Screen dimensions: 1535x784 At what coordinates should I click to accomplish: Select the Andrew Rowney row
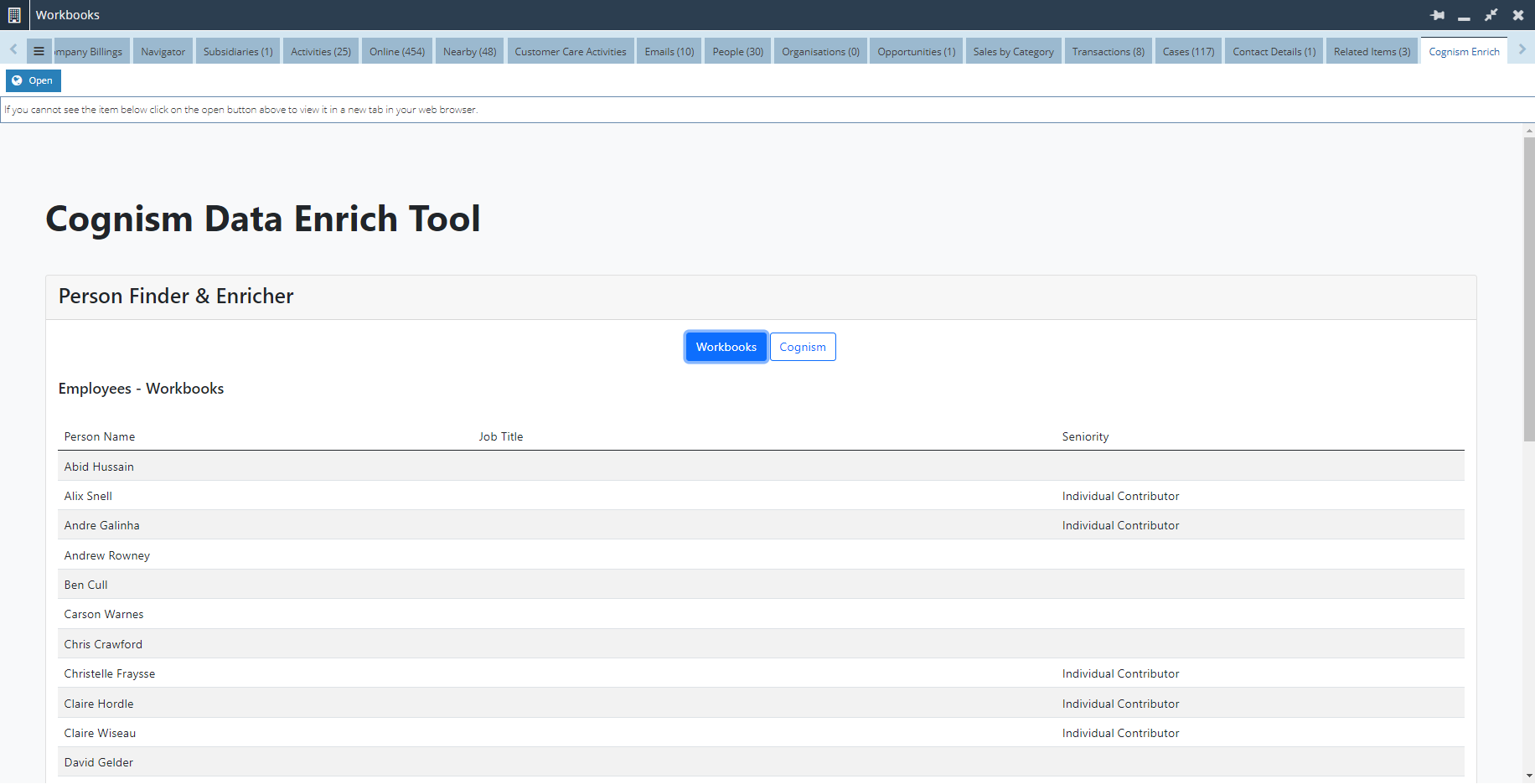761,555
